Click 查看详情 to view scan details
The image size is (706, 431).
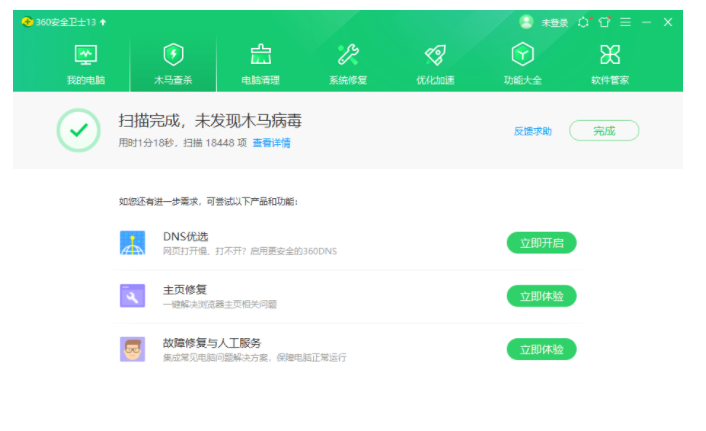(271, 143)
